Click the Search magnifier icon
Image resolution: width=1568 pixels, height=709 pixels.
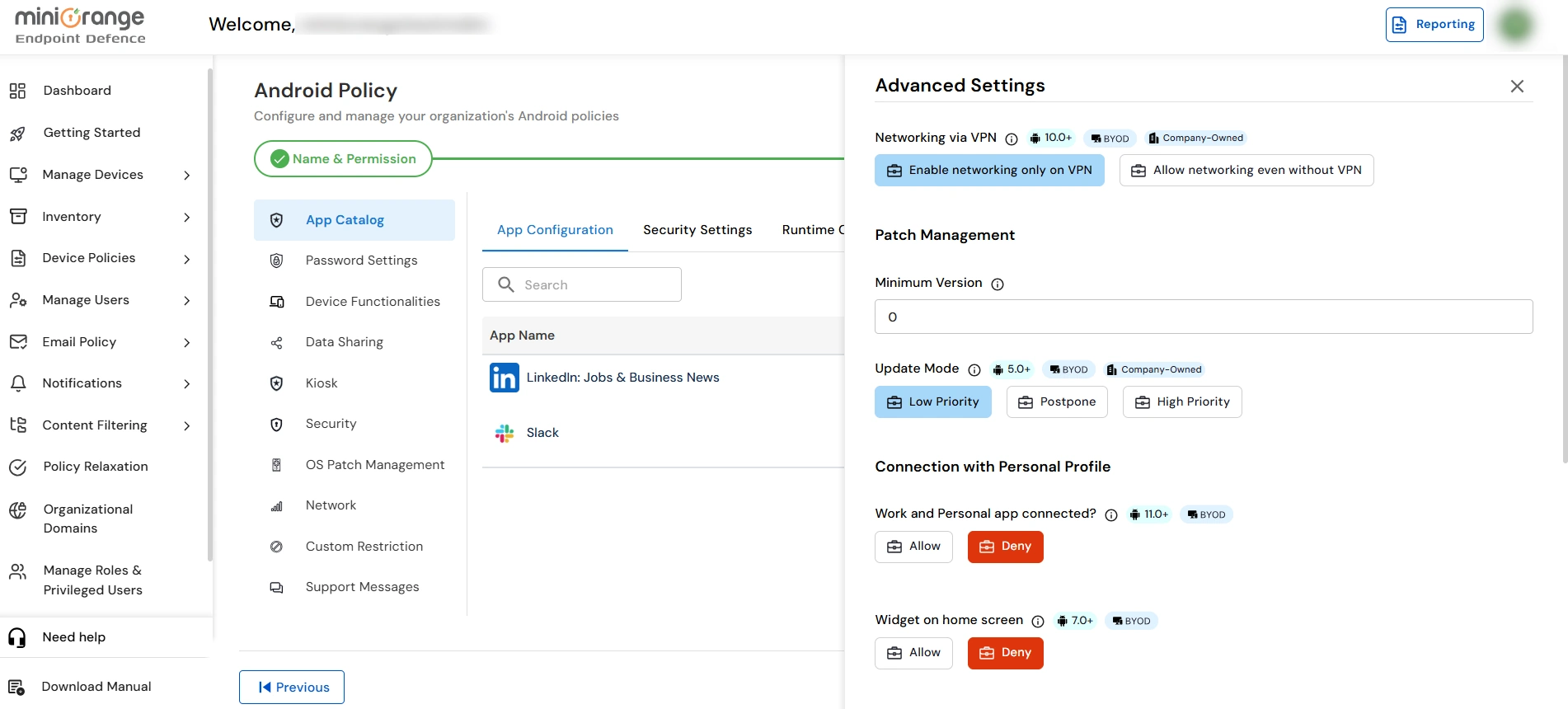tap(506, 284)
